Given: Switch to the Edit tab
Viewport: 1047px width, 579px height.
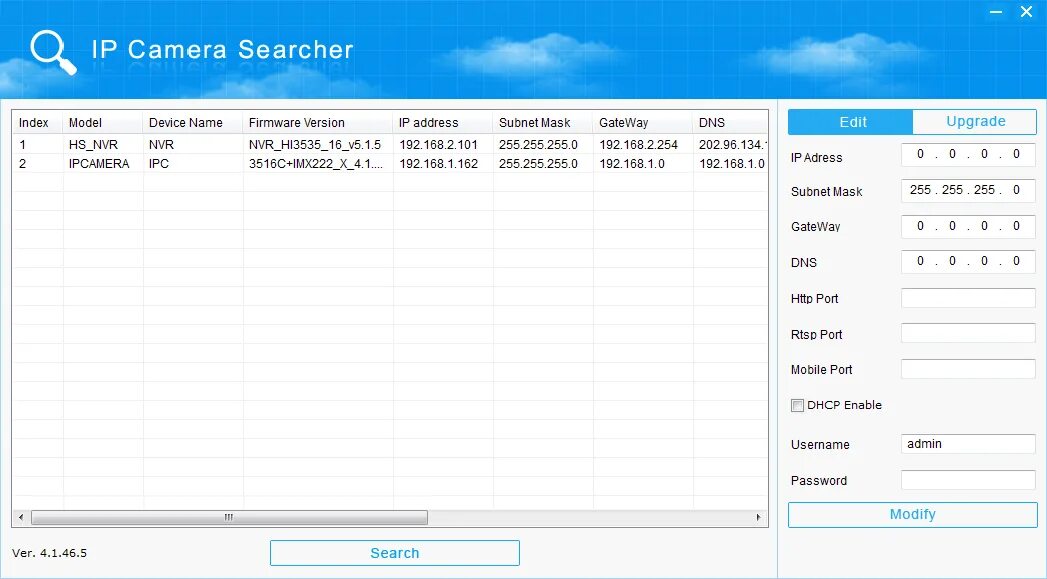Looking at the screenshot, I should [851, 122].
